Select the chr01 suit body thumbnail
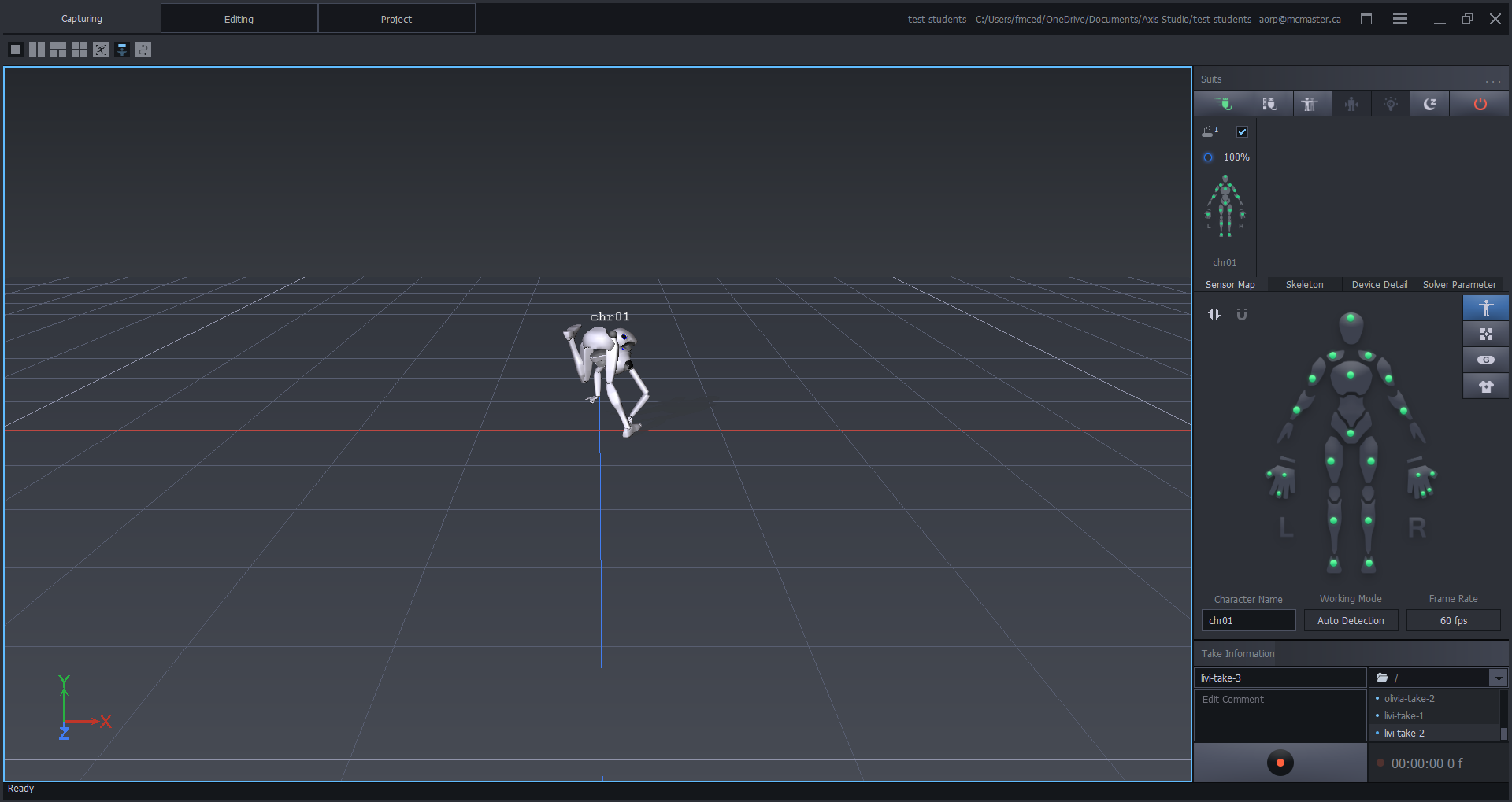This screenshot has width=1512, height=802. tap(1225, 206)
